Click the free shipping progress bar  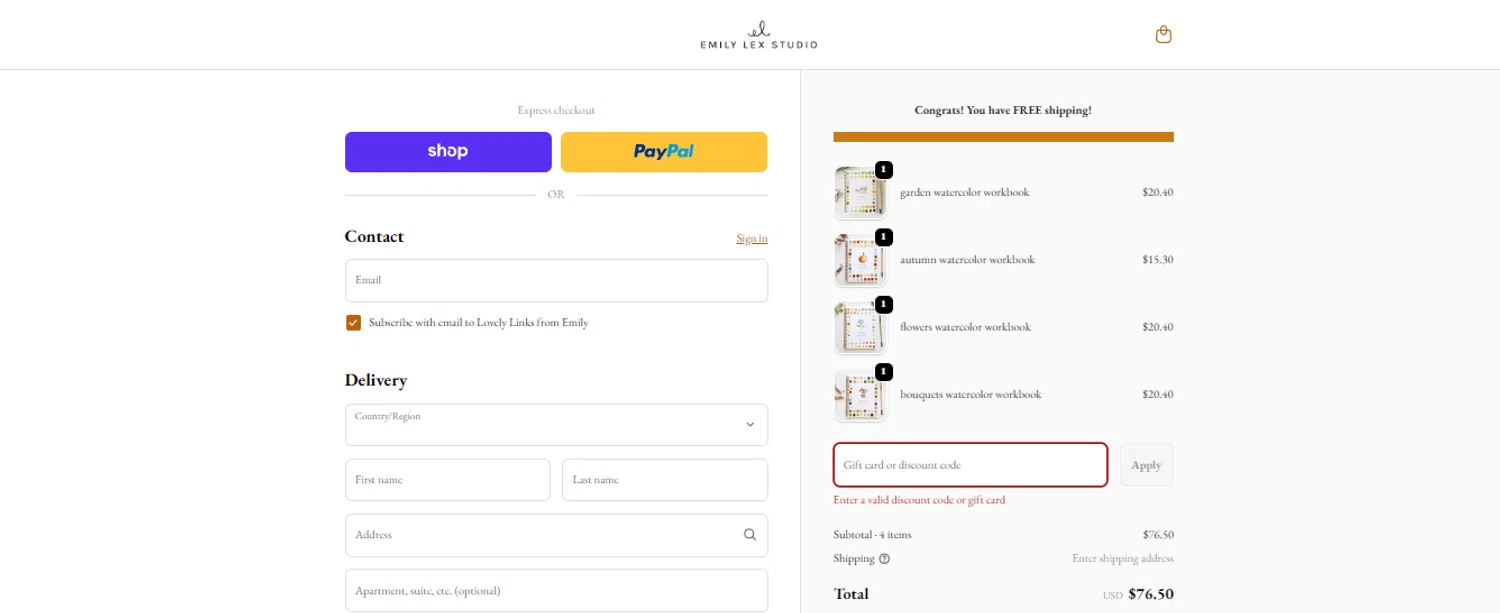click(1003, 137)
